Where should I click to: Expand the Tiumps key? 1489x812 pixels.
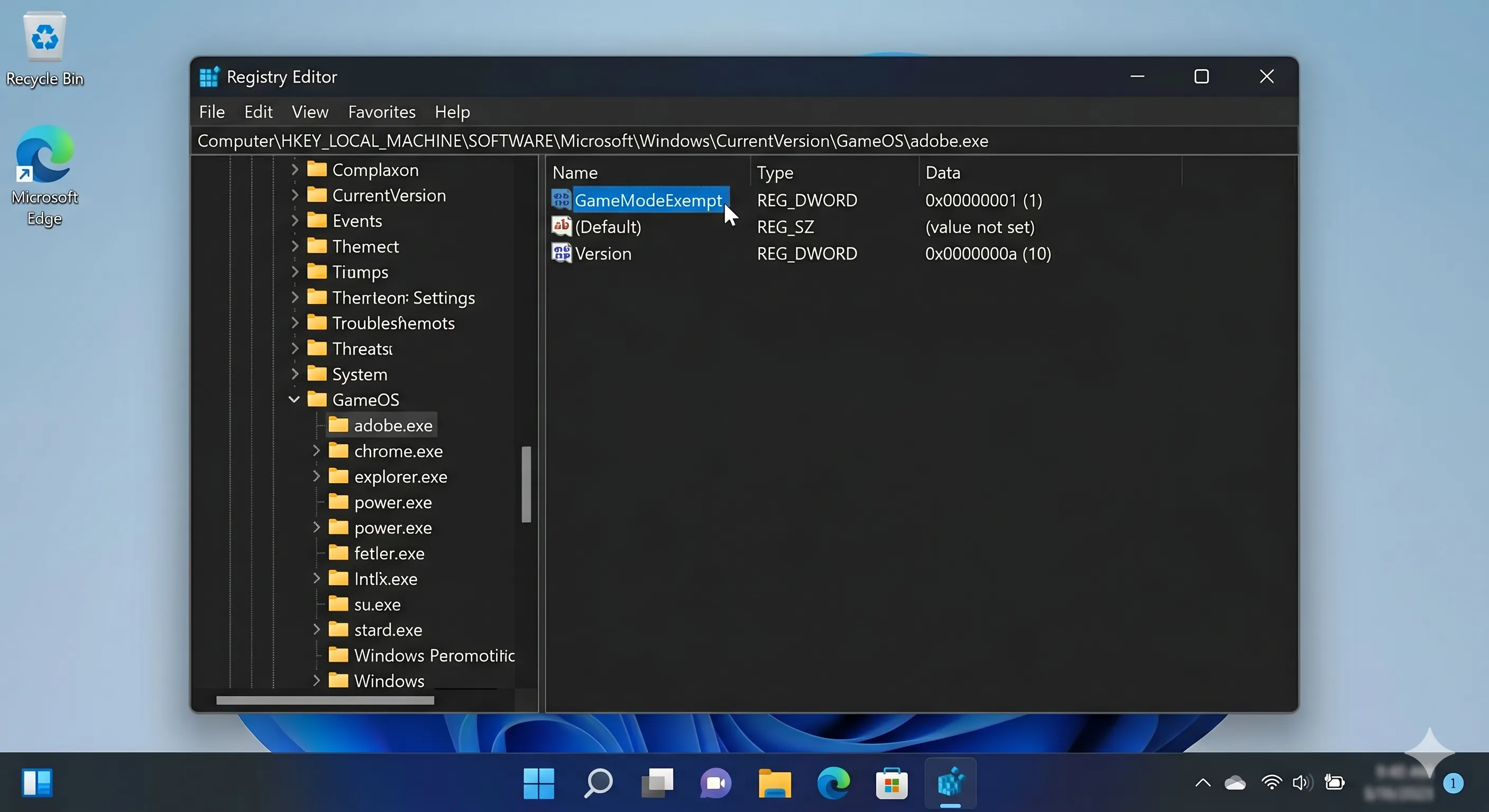[295, 272]
